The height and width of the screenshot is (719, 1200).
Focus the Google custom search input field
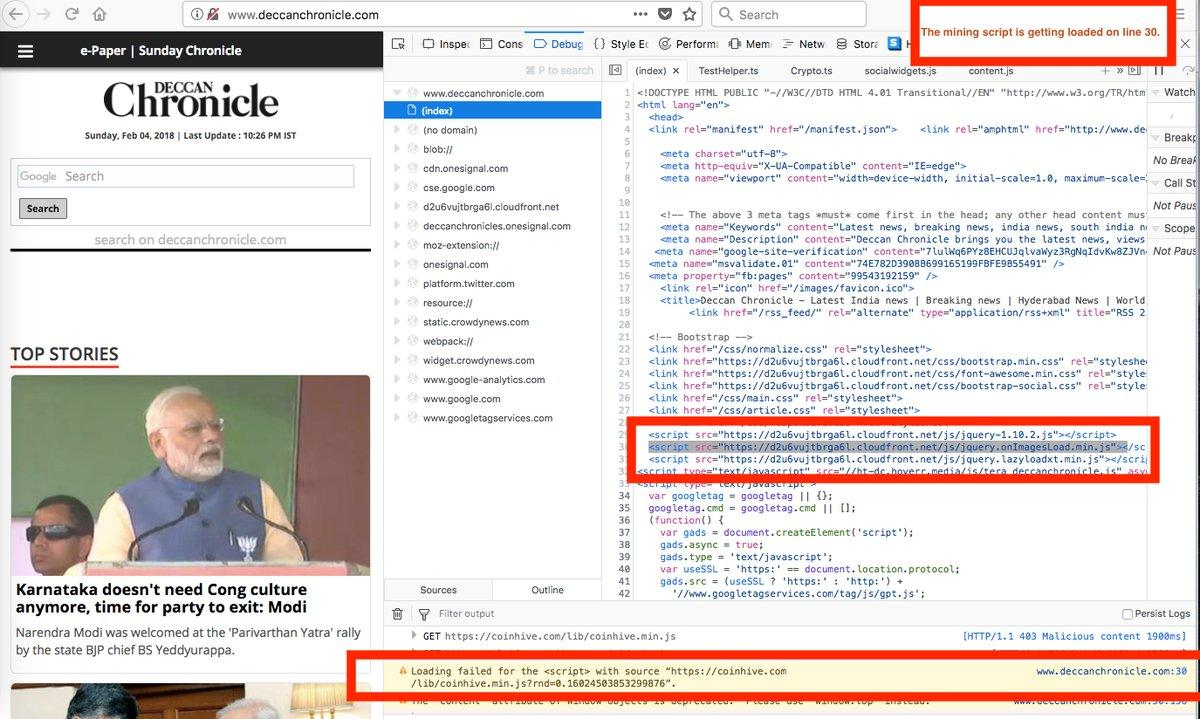pos(186,176)
